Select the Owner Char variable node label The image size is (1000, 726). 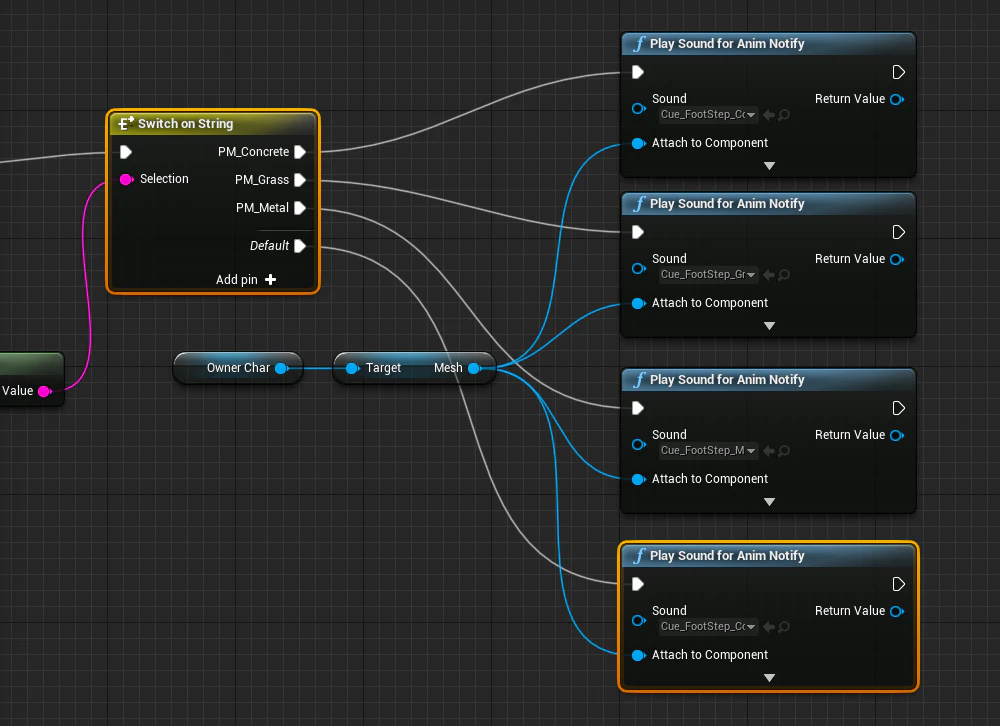238,368
